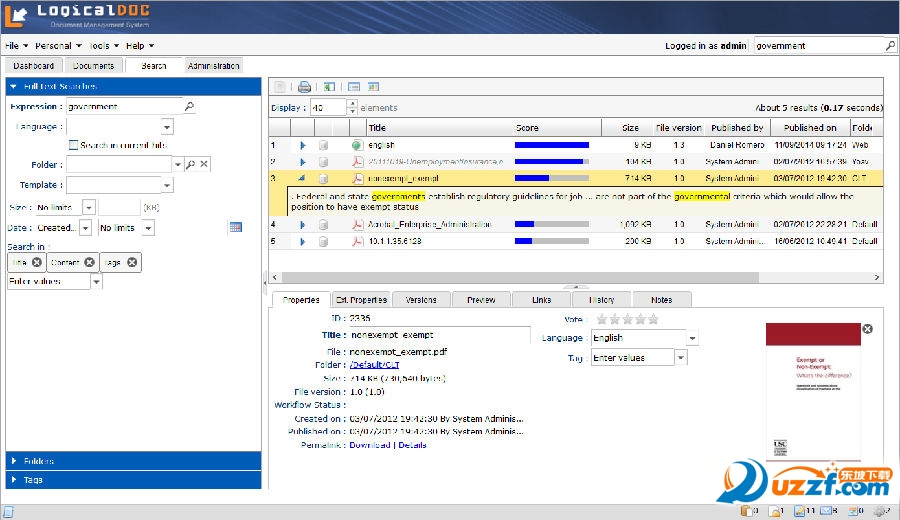Viewport: 900px width, 520px height.
Task: Open the Template dropdown
Action: point(167,185)
